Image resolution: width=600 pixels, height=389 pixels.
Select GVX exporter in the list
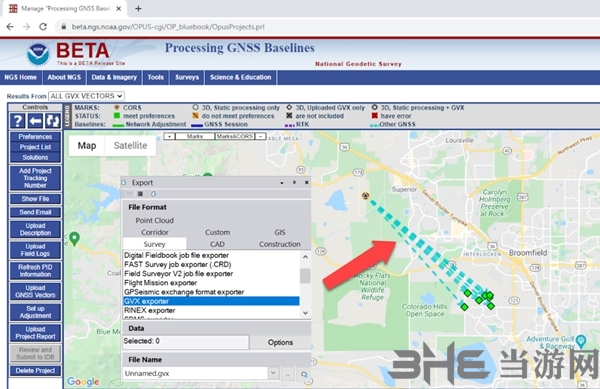[x=211, y=301]
